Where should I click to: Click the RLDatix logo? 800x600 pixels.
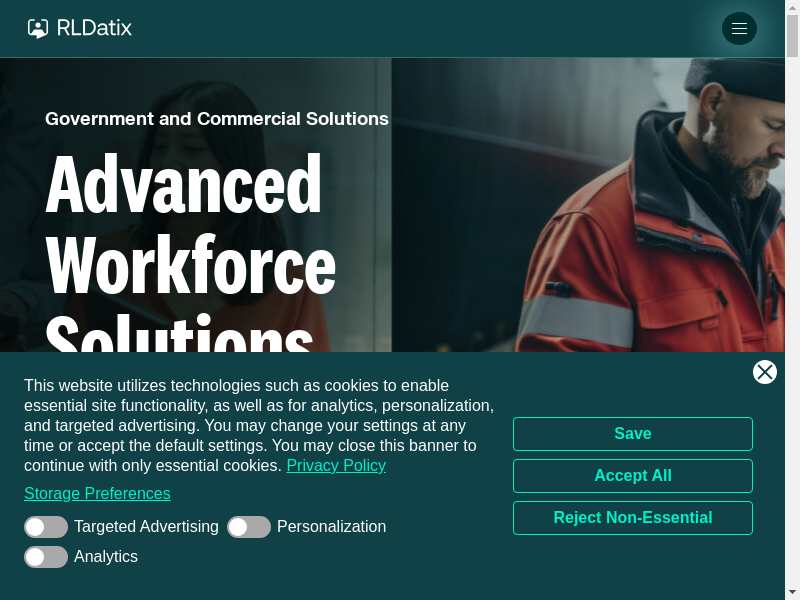point(80,28)
